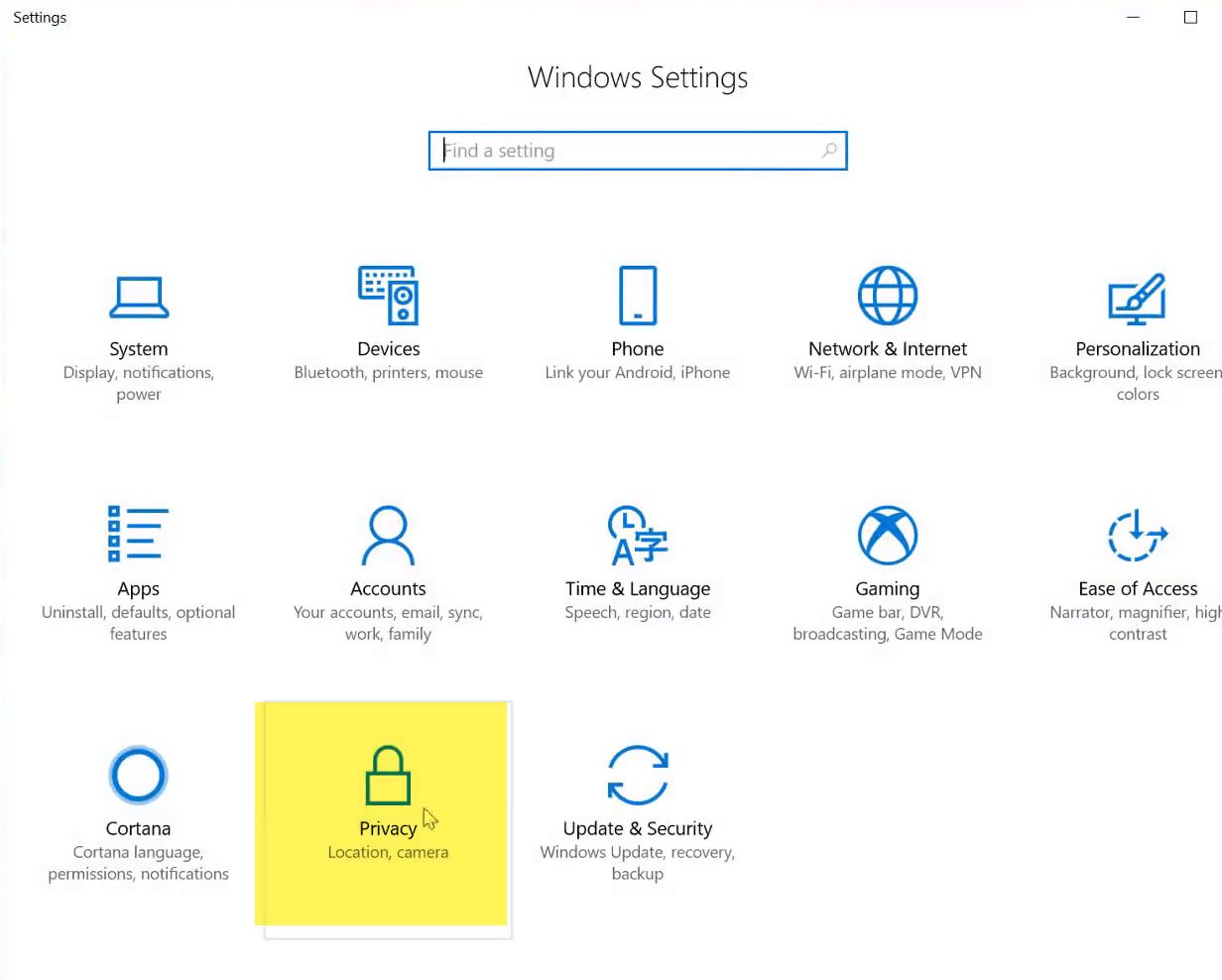
Task: Click 'Bluetooth, printers, mouse' description
Action: (389, 373)
